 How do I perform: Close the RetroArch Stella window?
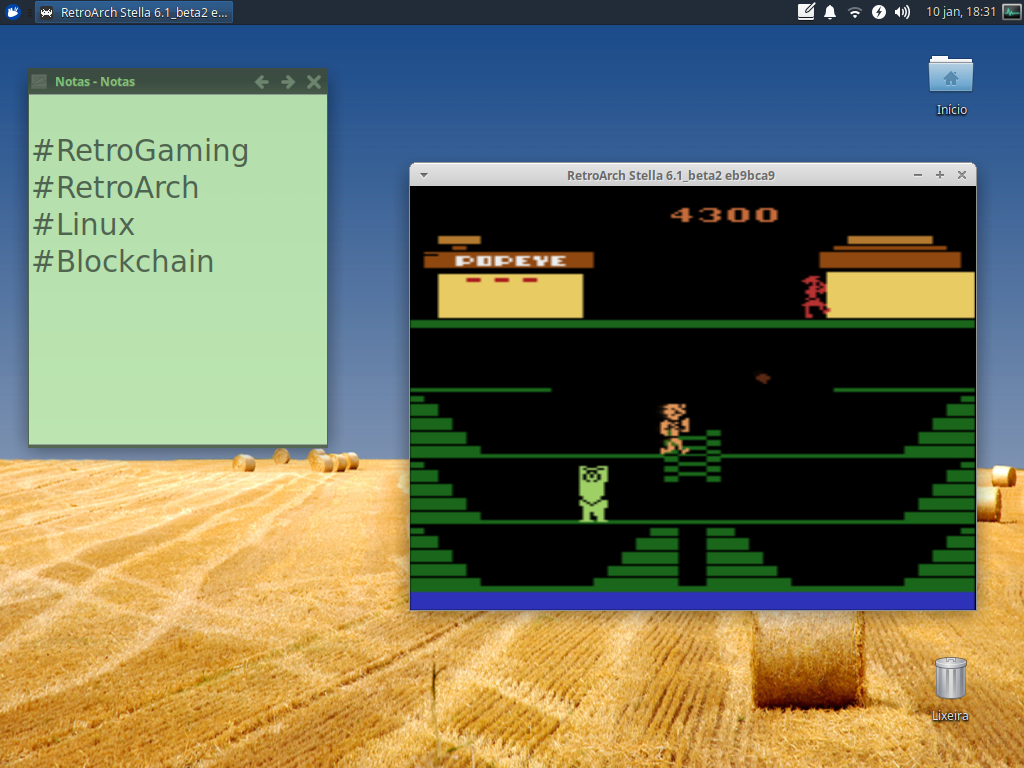(962, 175)
